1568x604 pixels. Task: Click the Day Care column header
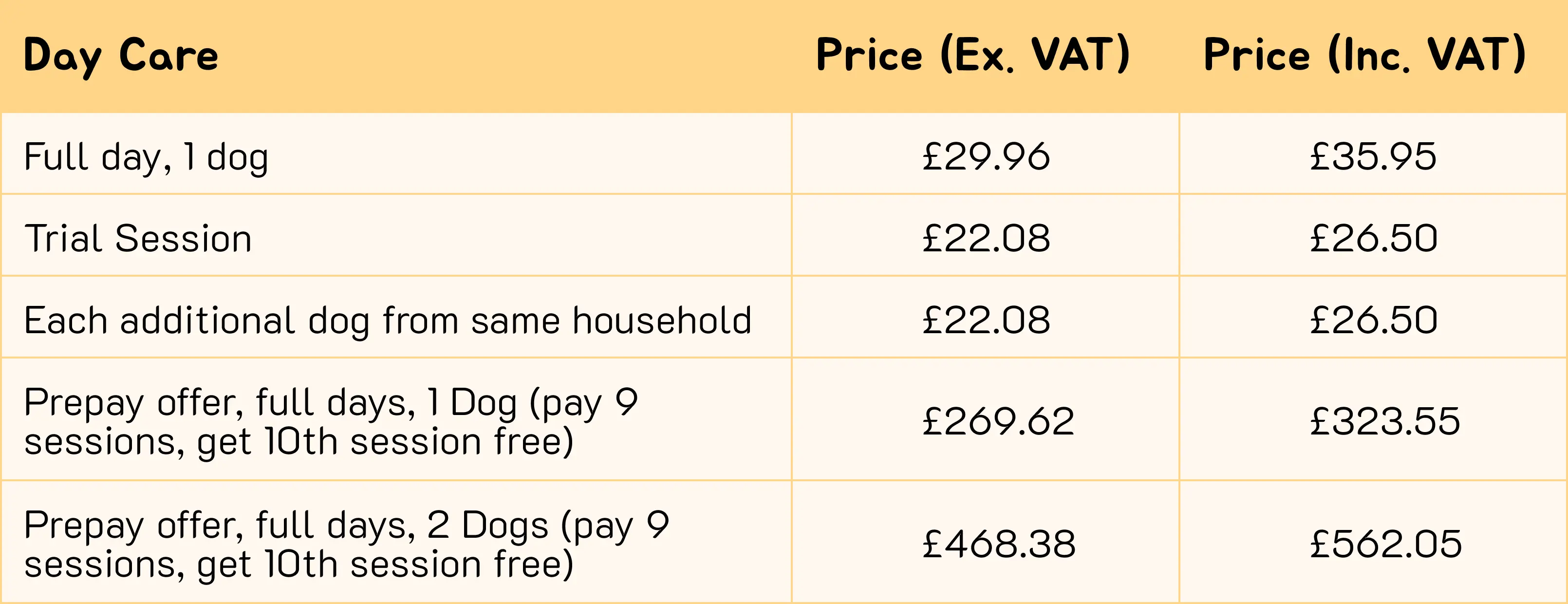tap(121, 56)
